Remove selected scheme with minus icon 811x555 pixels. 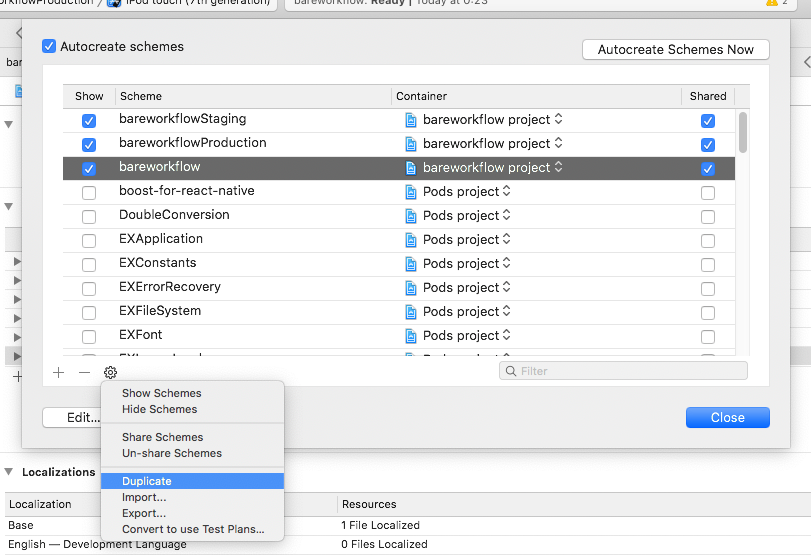(x=84, y=372)
